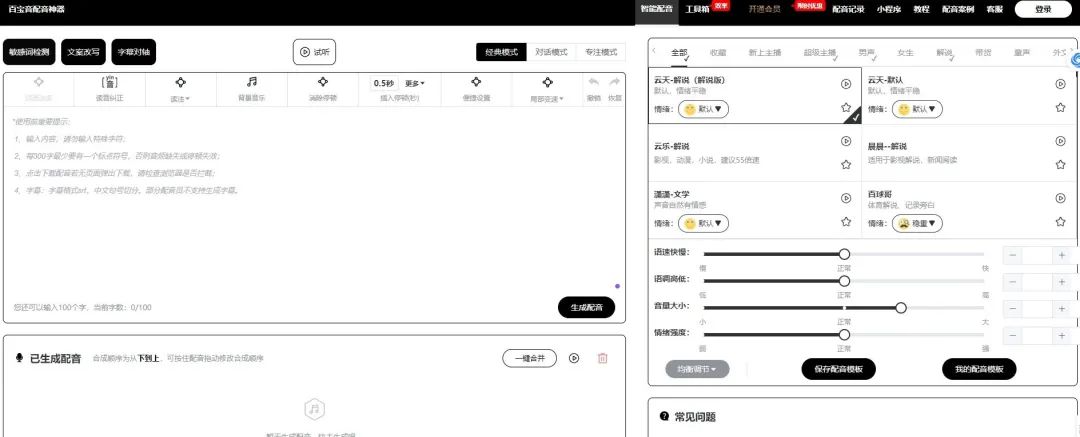The height and width of the screenshot is (437, 1080).
Task: Click the 字幕对轴 button
Action: pyautogui.click(x=134, y=52)
